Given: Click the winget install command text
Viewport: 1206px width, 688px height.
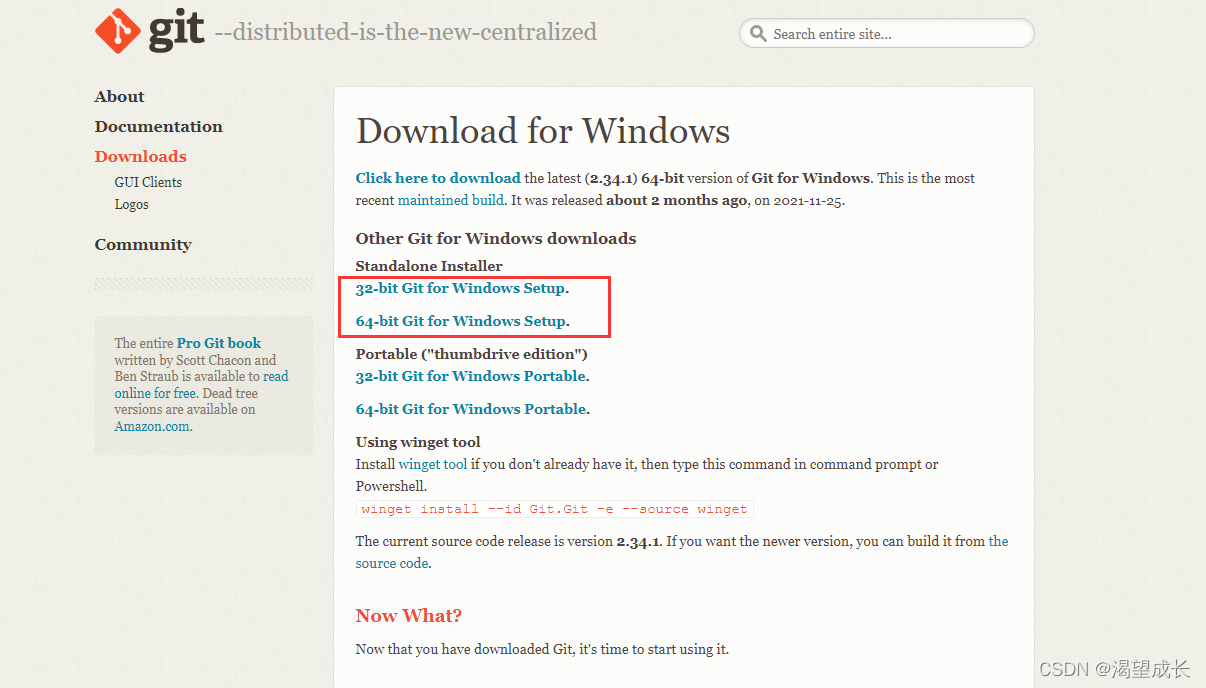Looking at the screenshot, I should [x=555, y=509].
